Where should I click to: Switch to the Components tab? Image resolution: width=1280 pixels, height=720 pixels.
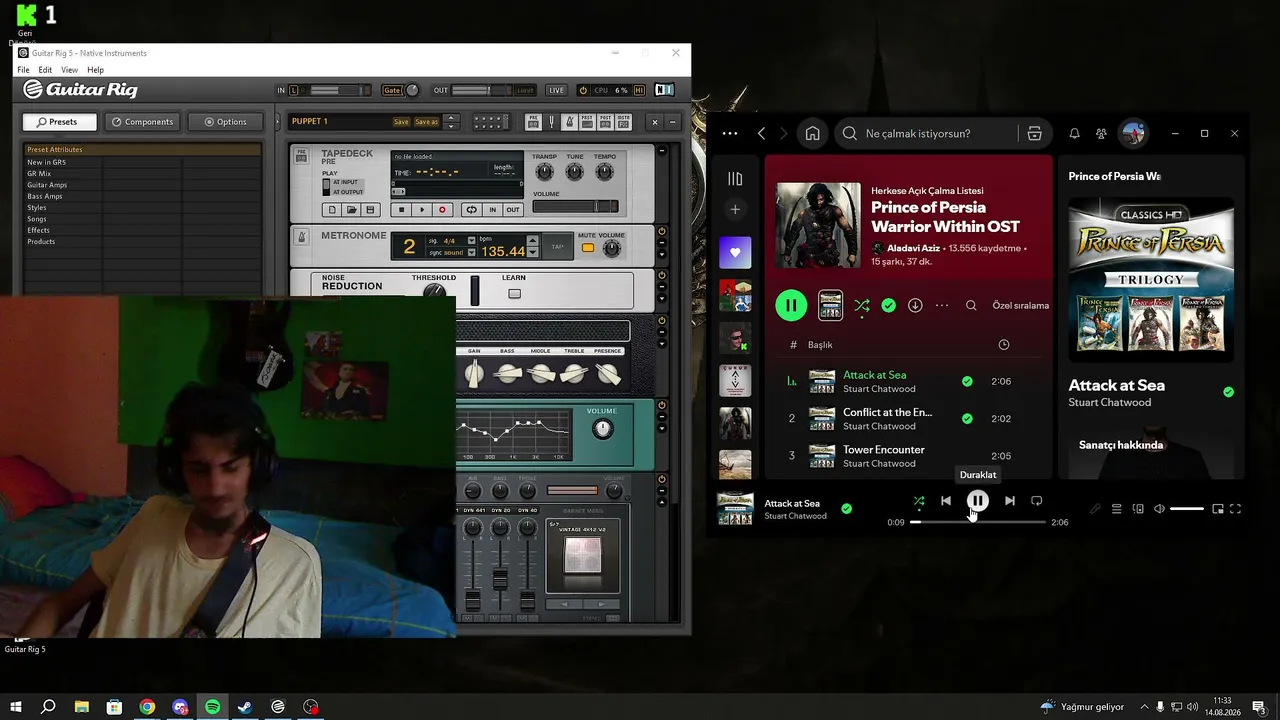point(142,122)
